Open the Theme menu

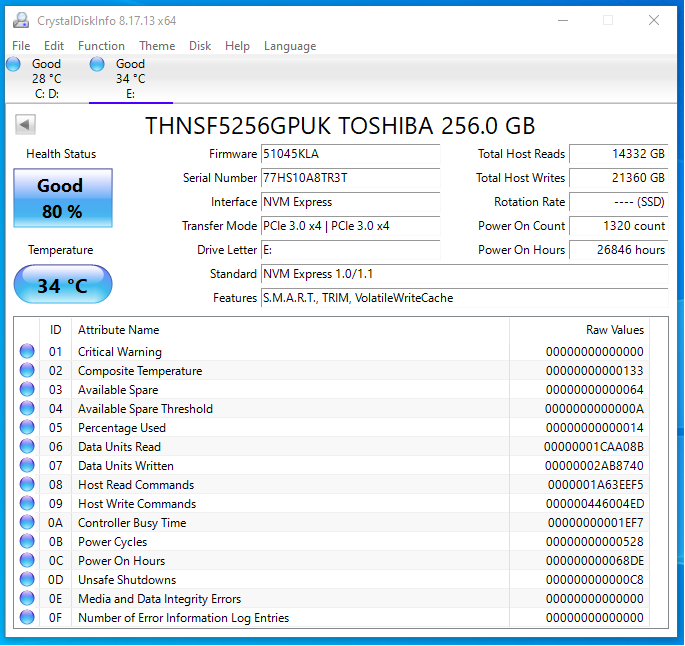tap(157, 46)
